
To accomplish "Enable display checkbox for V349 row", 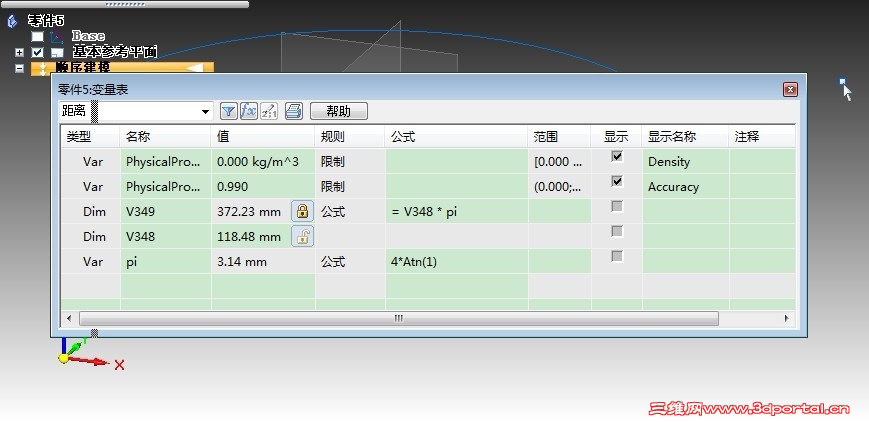I will (616, 206).
